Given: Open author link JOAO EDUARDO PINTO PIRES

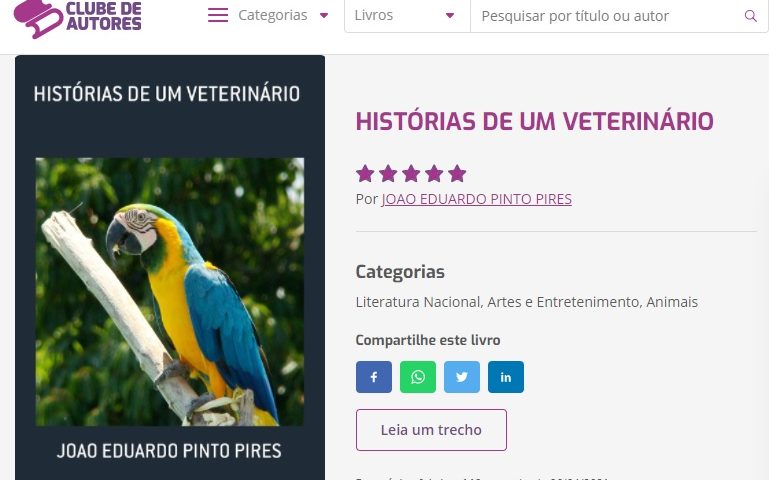Looking at the screenshot, I should tap(477, 199).
